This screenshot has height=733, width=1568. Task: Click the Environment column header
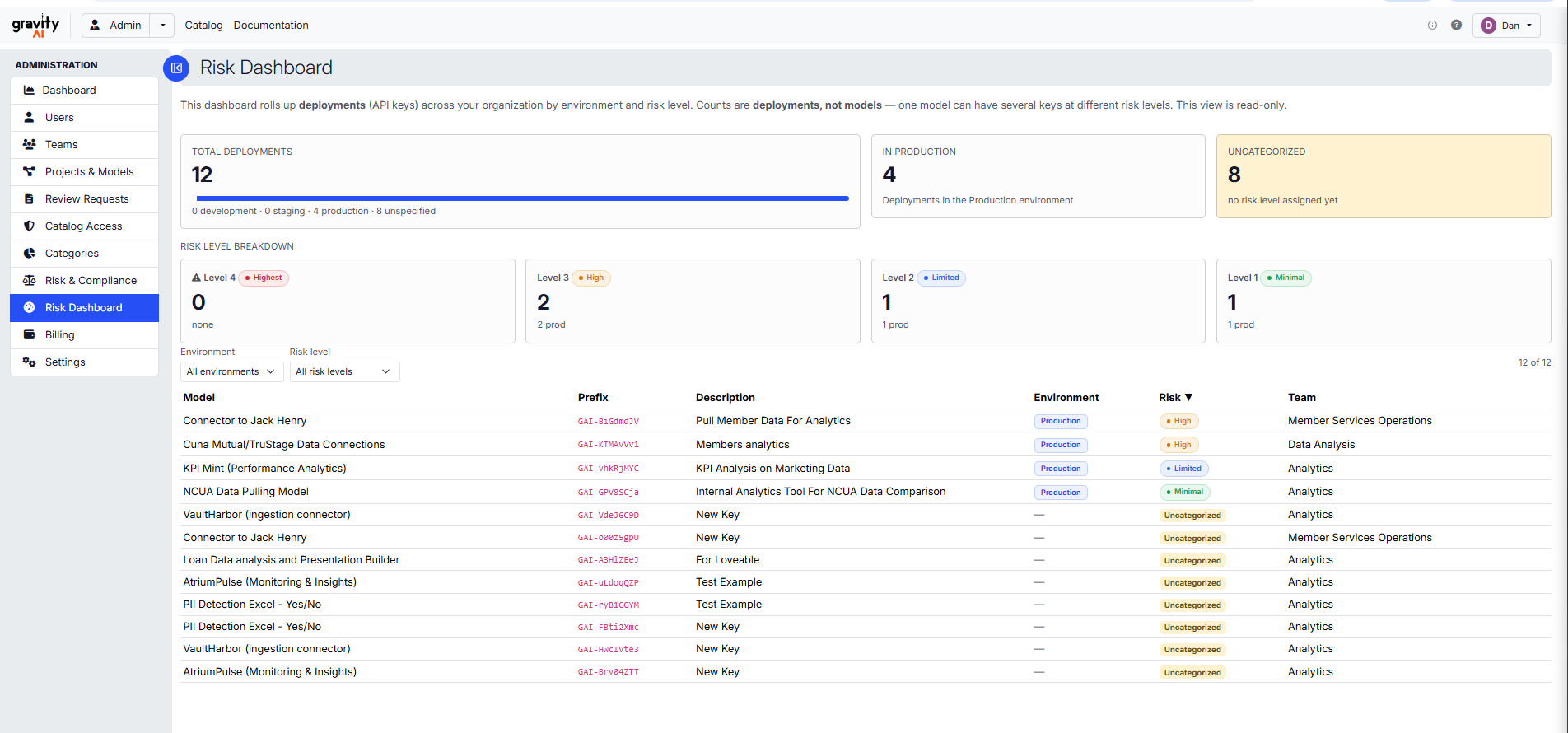(x=1066, y=398)
